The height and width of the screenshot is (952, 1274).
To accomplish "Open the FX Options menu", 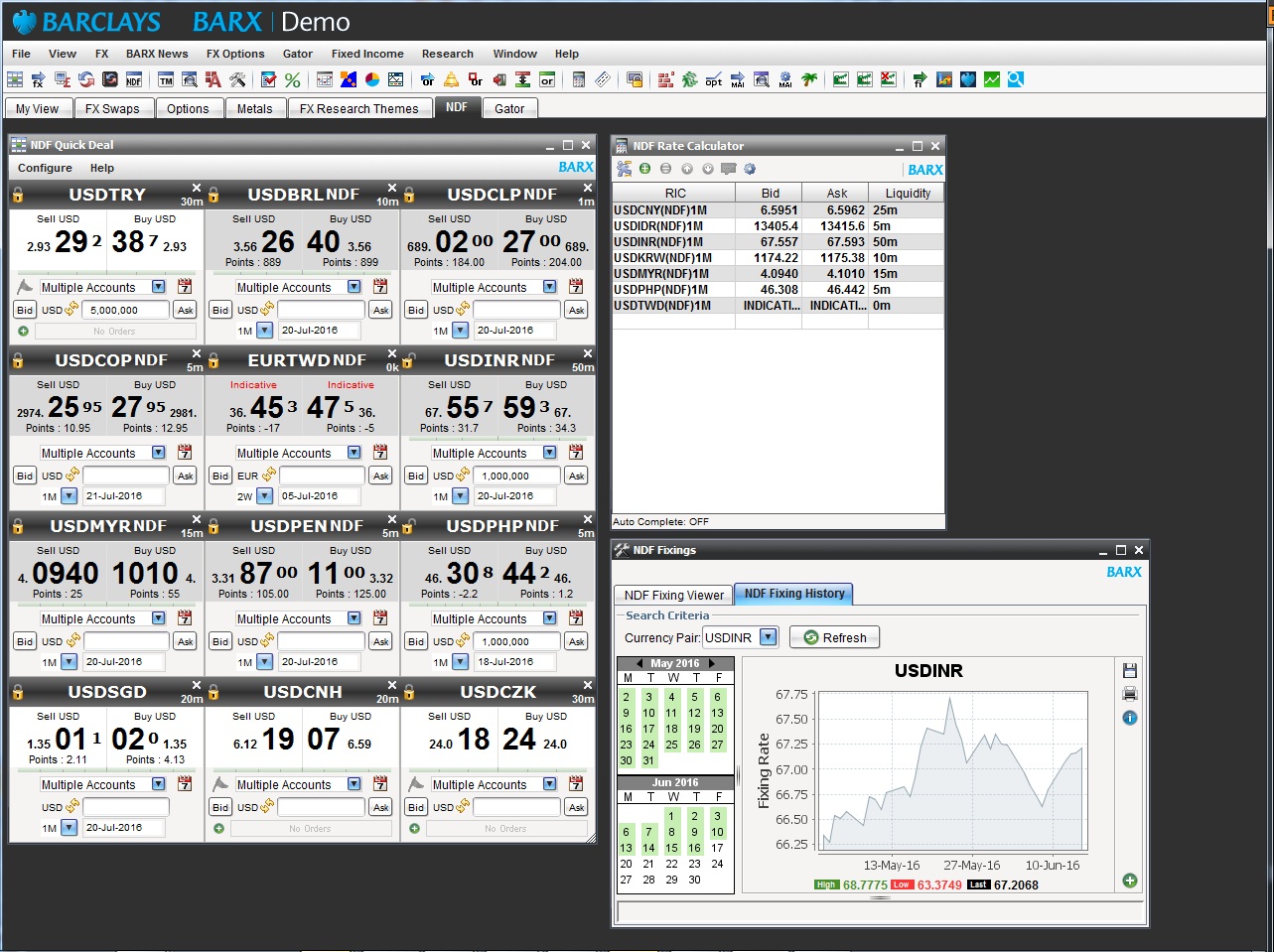I will (235, 54).
